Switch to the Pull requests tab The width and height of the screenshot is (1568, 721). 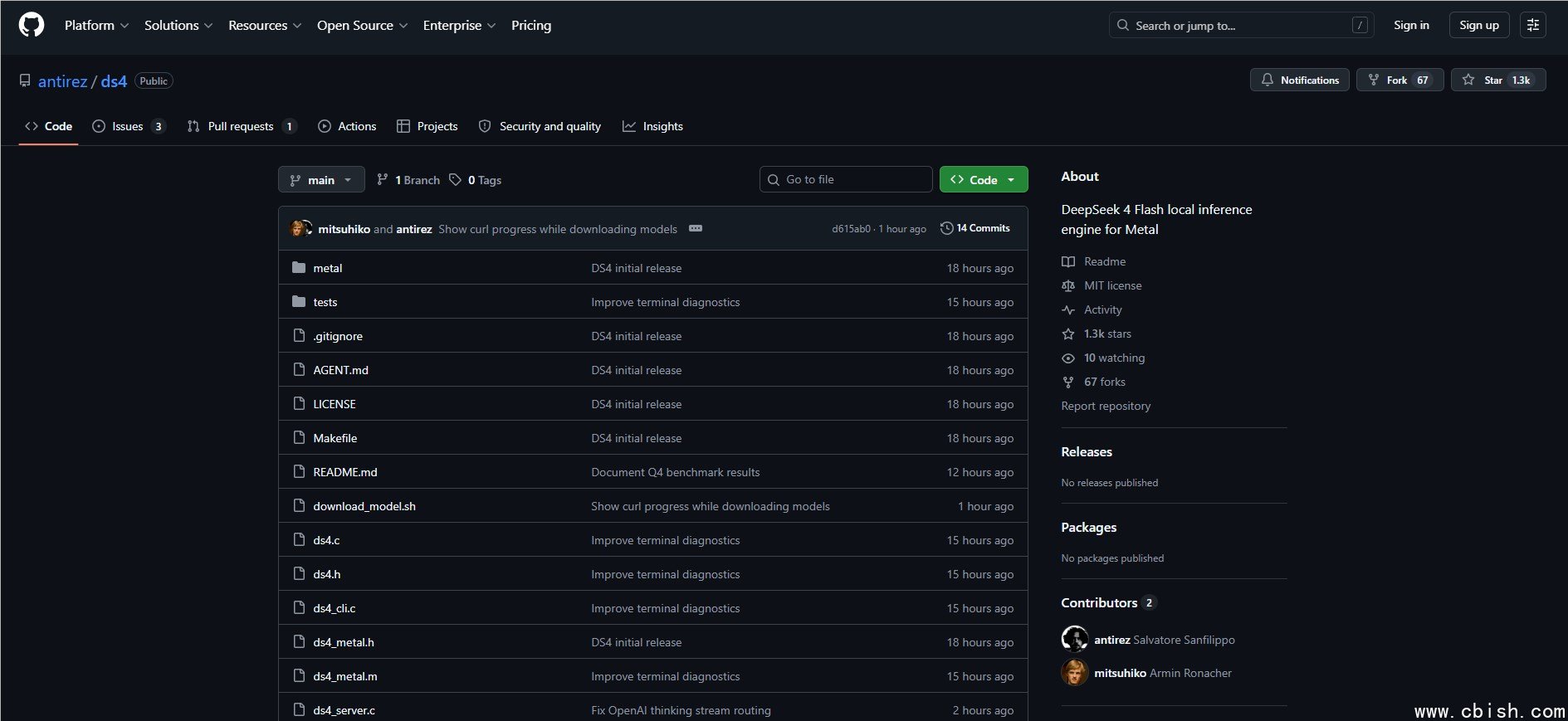point(242,126)
